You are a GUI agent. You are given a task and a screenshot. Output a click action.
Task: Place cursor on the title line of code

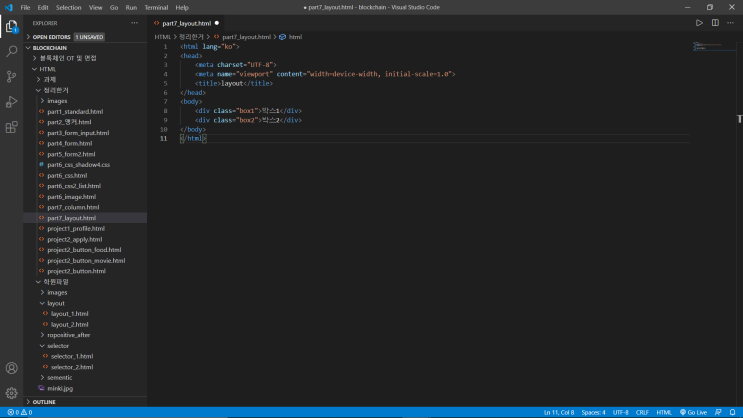(234, 83)
